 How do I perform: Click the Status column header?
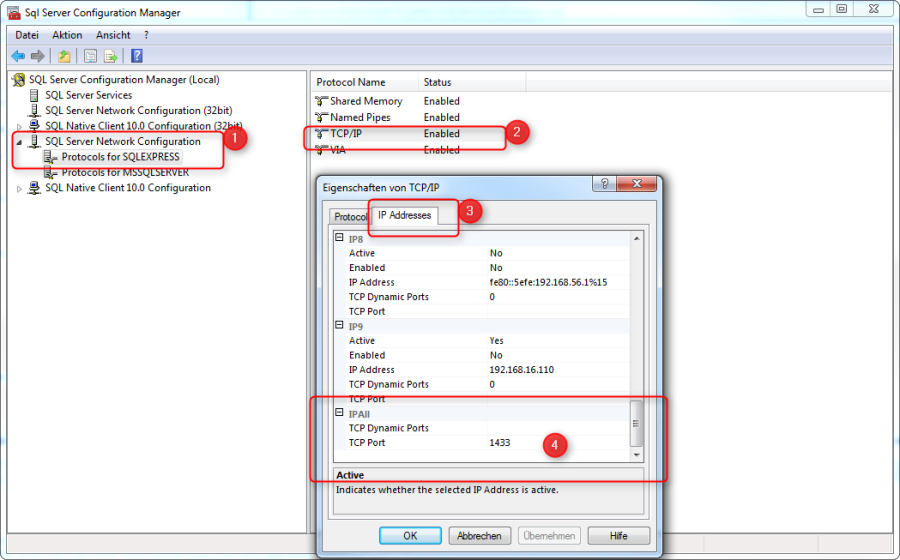[x=472, y=82]
